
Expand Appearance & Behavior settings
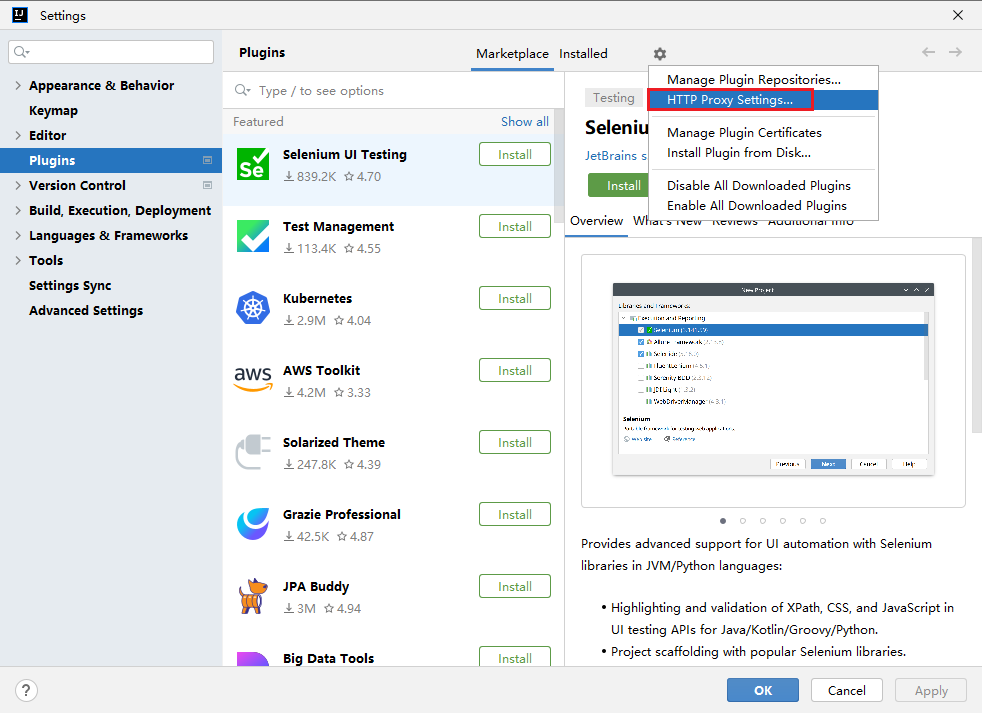(18, 85)
